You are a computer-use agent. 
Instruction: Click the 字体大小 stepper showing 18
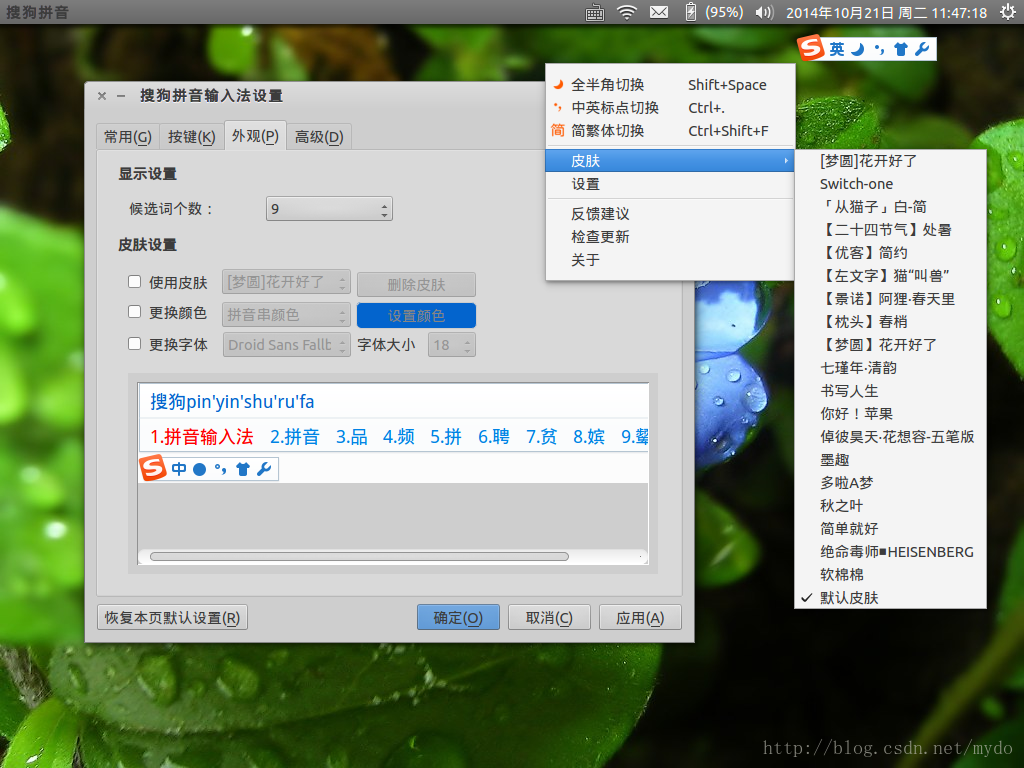coord(451,345)
